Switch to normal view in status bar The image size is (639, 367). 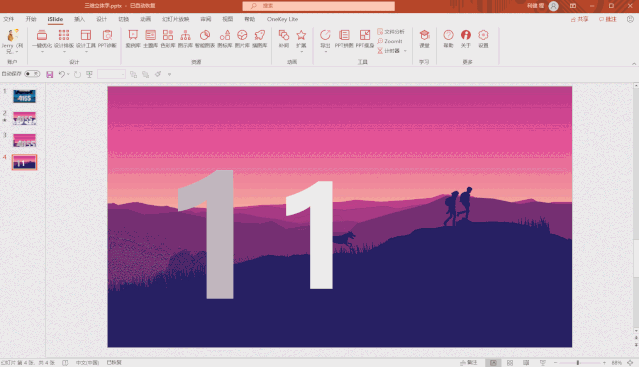(x=493, y=363)
